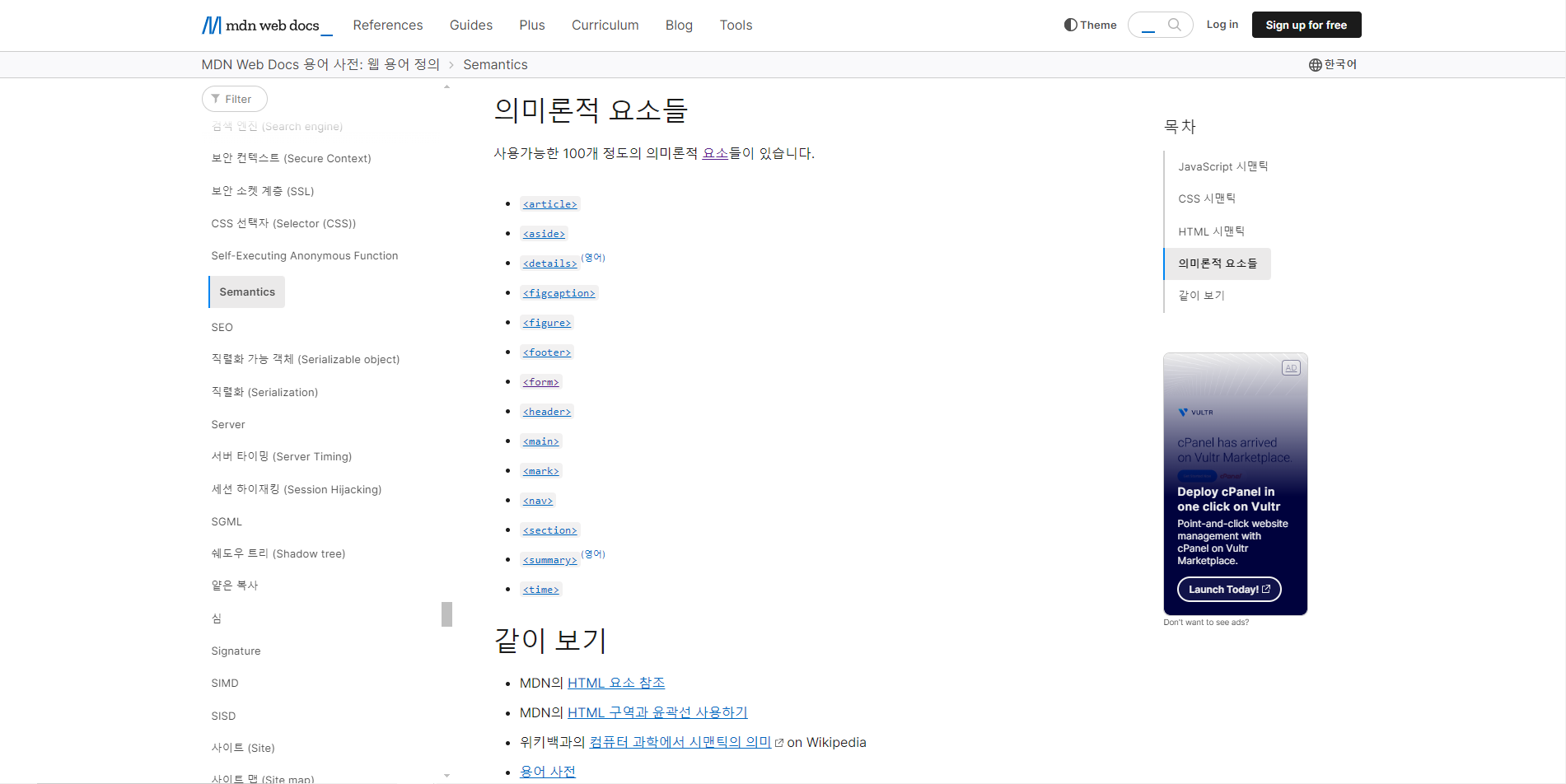Viewport: 1566px width, 784px height.
Task: Jump to HTML 시맨틱 in contents
Action: 1212,231
